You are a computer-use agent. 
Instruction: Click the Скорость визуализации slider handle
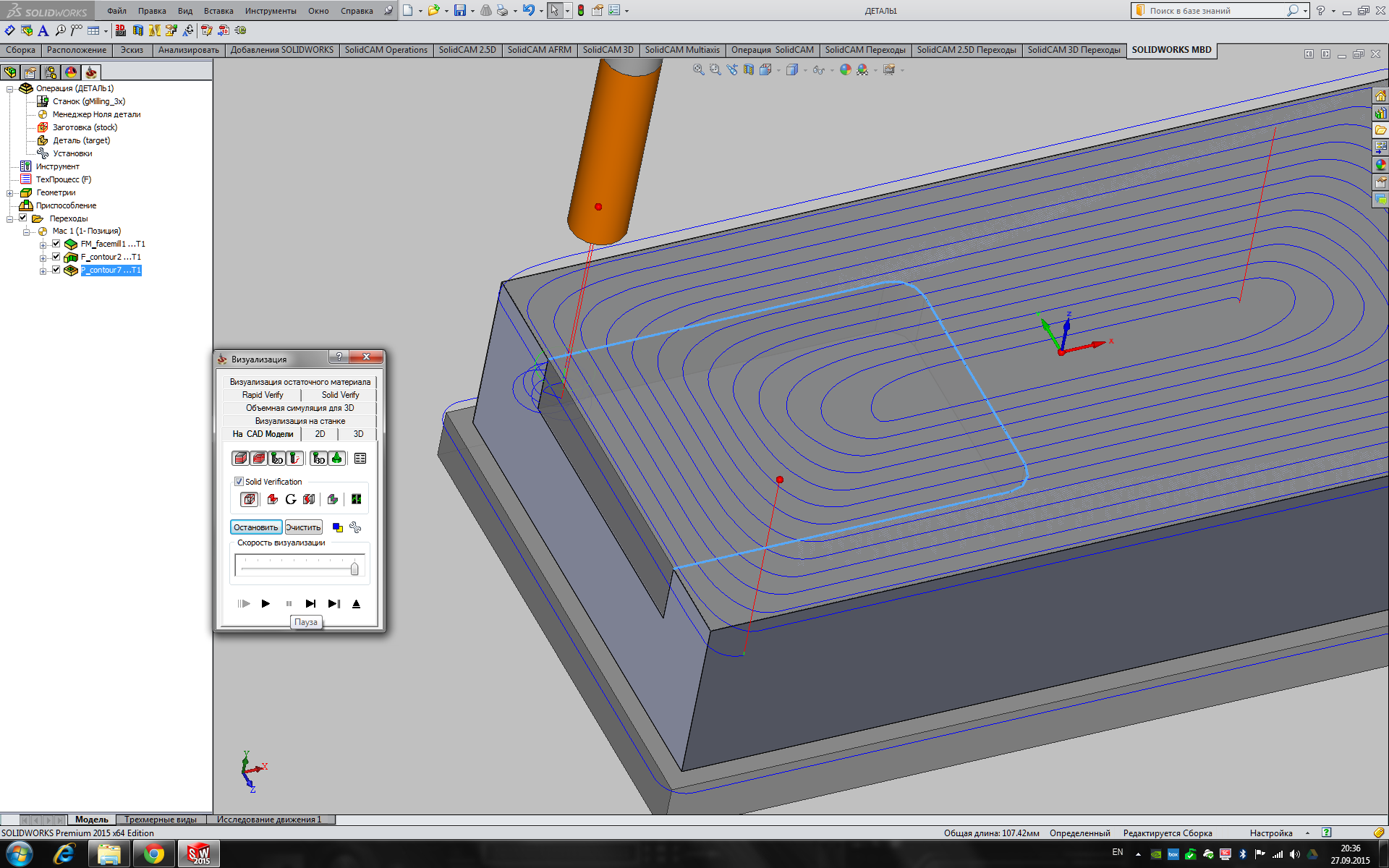click(354, 569)
